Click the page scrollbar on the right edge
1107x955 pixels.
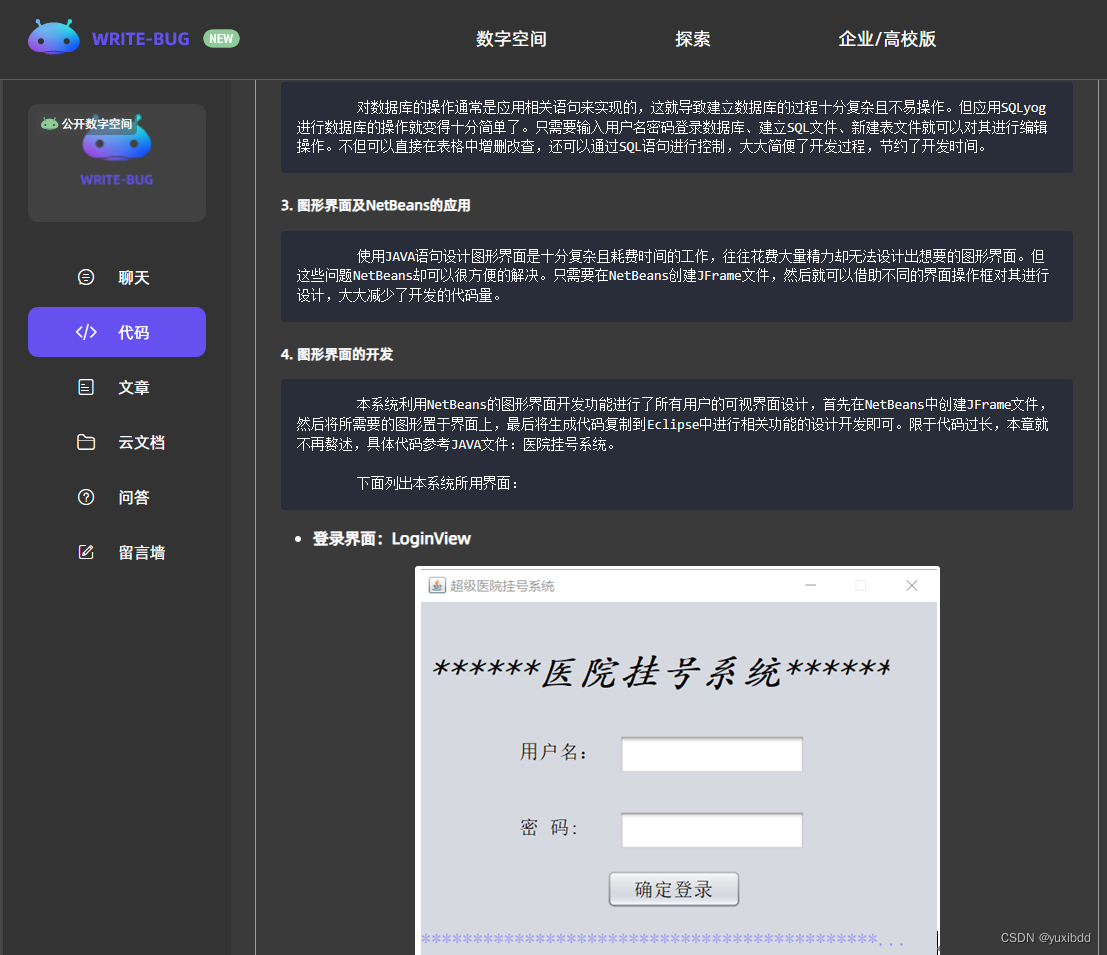click(1101, 400)
